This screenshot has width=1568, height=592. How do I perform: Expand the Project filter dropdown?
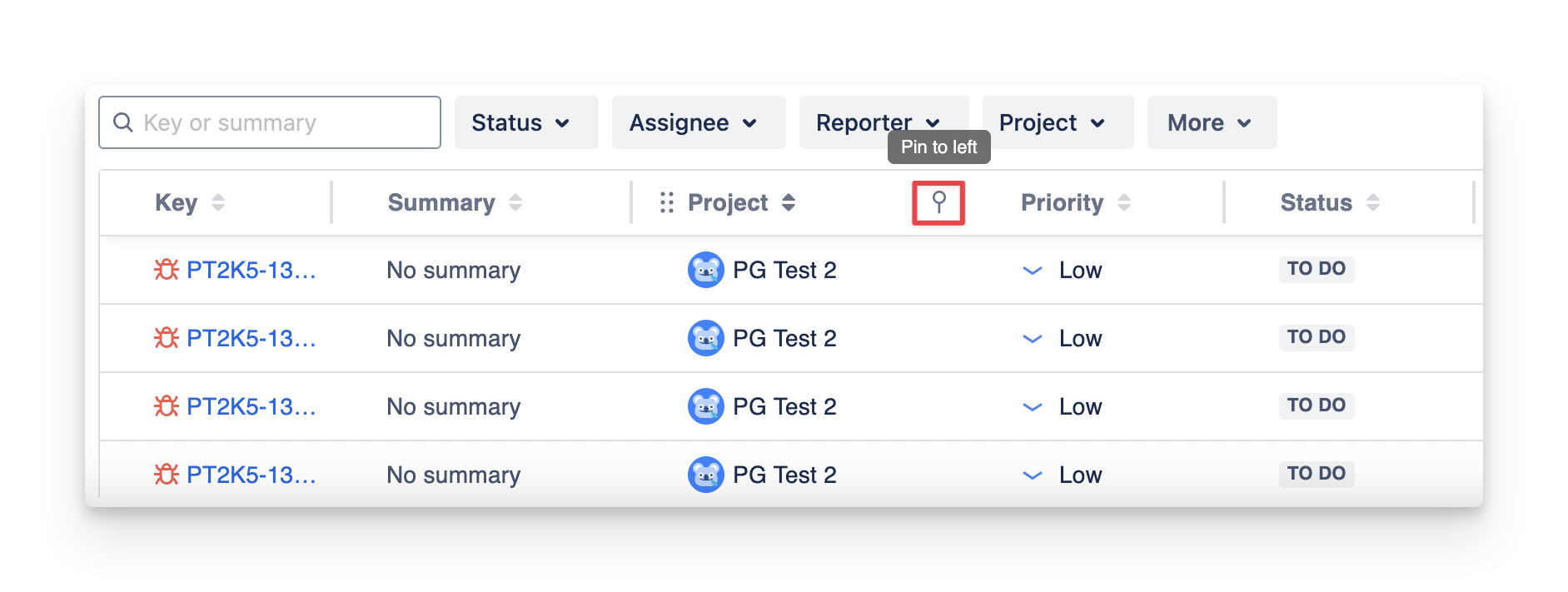pos(1057,122)
